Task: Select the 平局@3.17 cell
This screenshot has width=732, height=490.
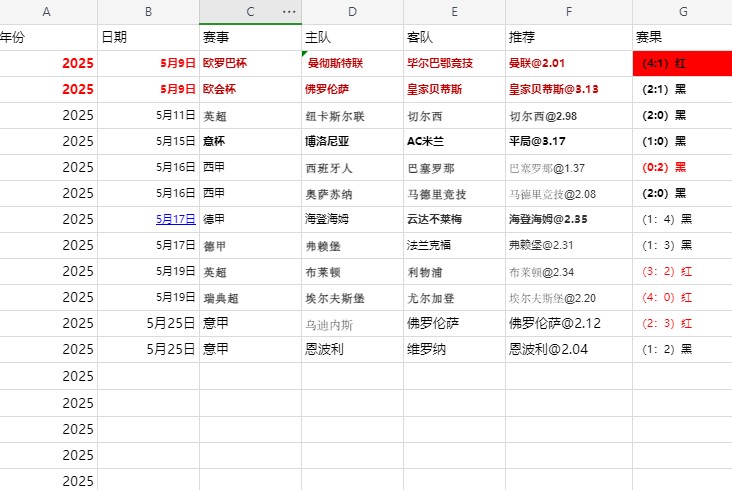Action: click(x=568, y=141)
